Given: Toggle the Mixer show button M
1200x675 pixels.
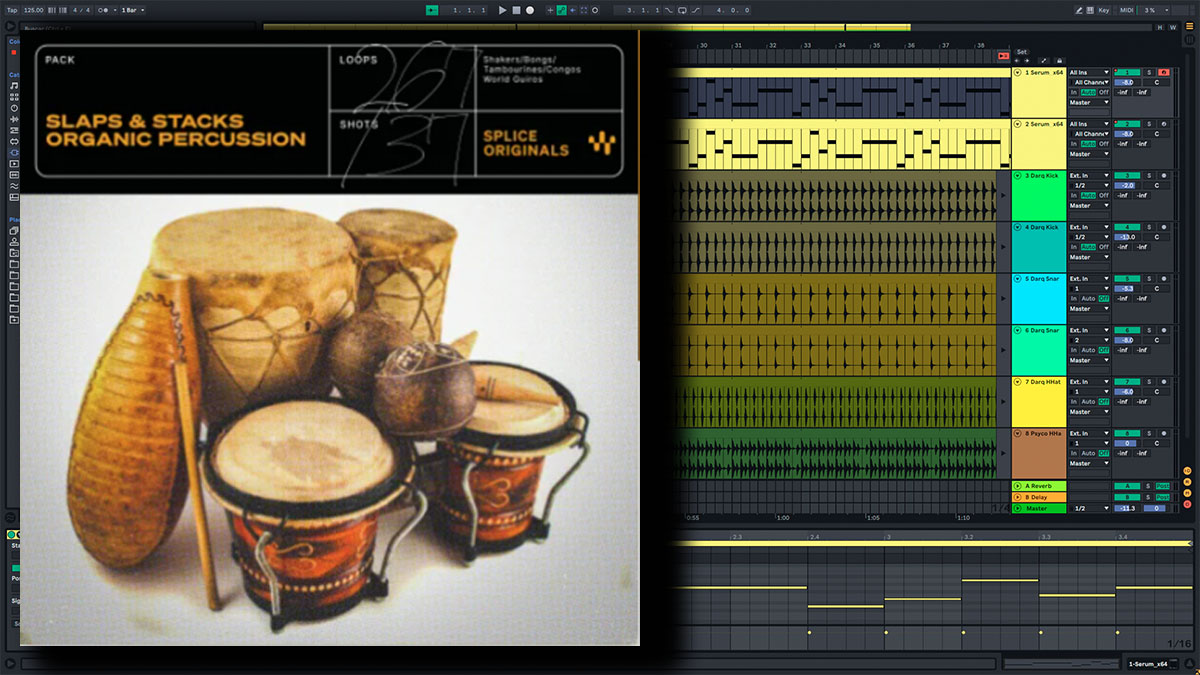Looking at the screenshot, I should [1187, 492].
